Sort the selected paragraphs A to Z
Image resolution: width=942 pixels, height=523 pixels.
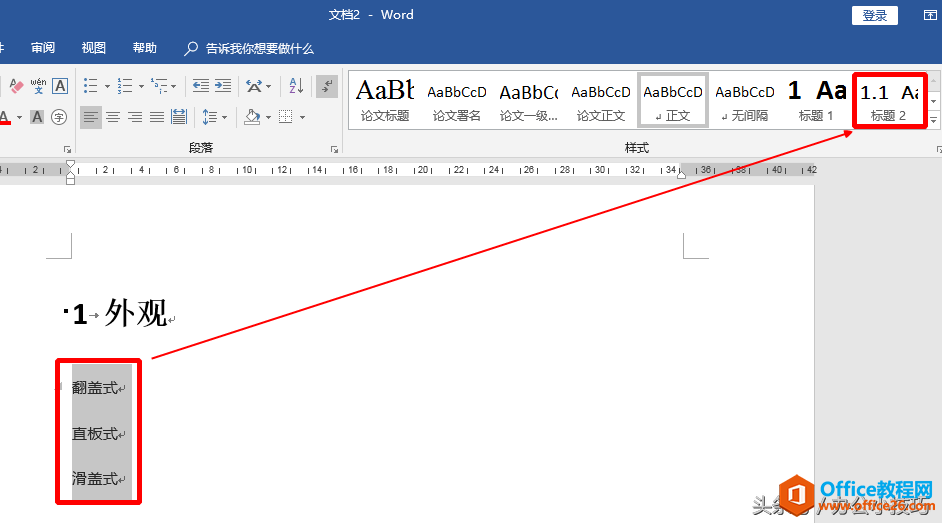296,86
